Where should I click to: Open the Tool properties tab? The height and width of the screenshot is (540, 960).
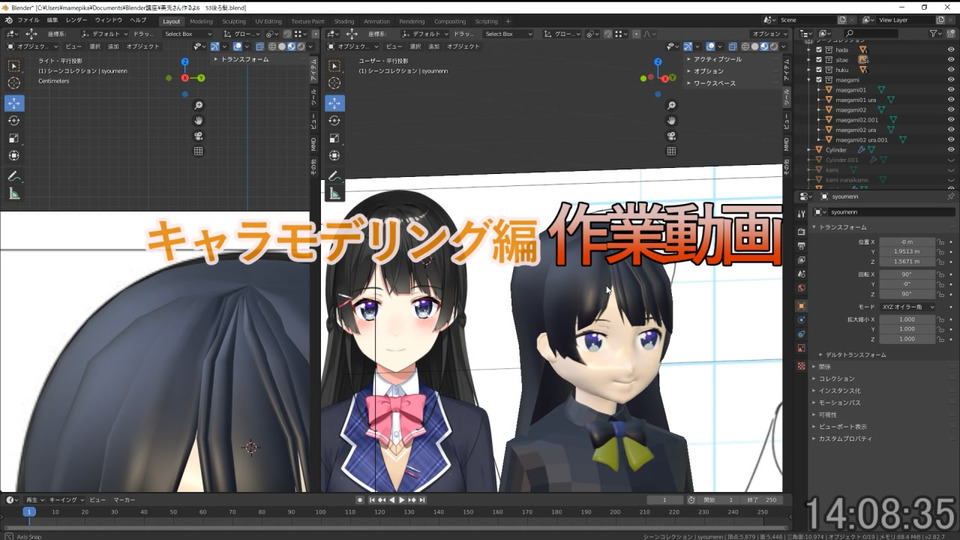[801, 214]
